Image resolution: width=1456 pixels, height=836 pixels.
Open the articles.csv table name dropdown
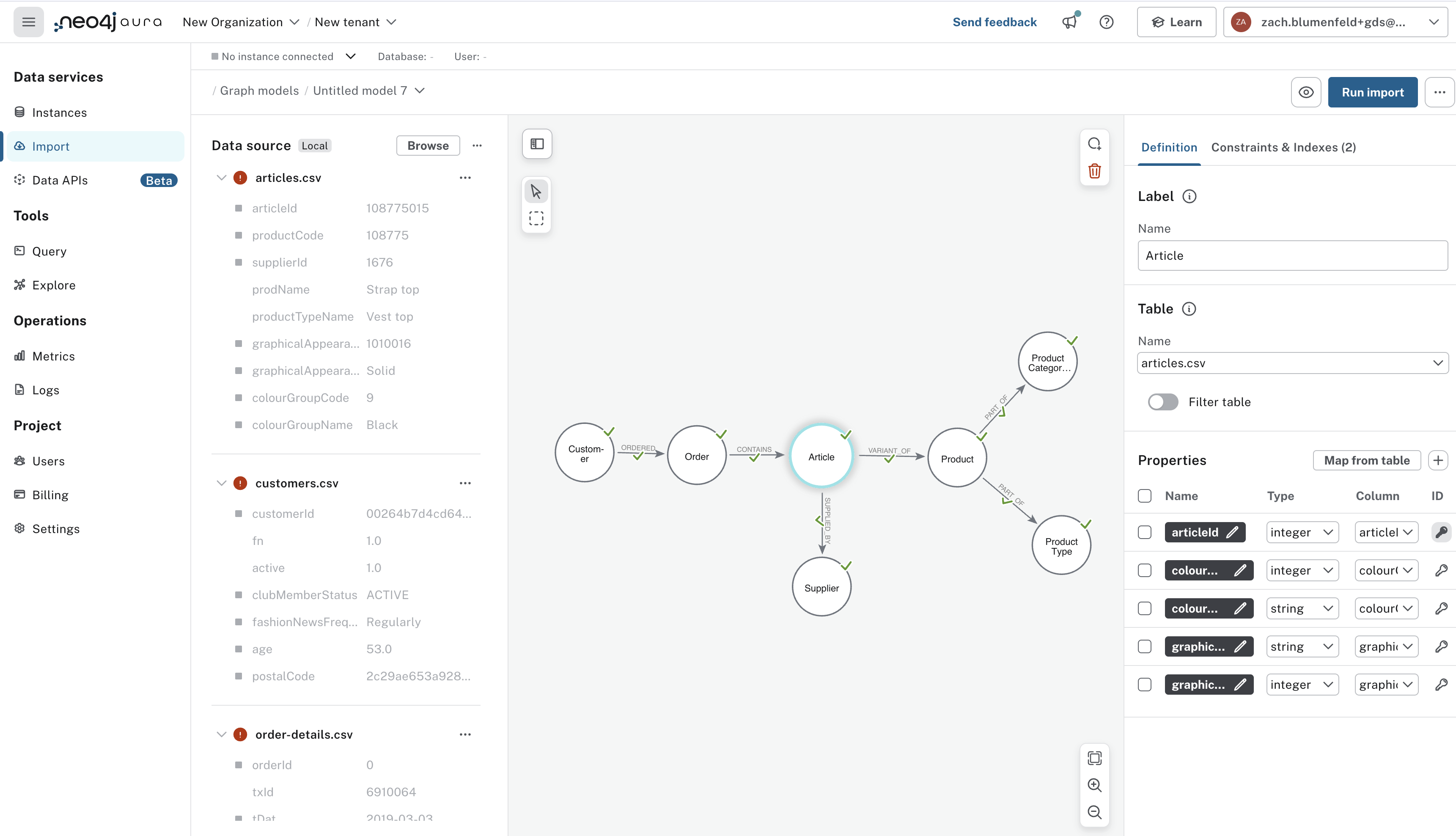[x=1292, y=363]
